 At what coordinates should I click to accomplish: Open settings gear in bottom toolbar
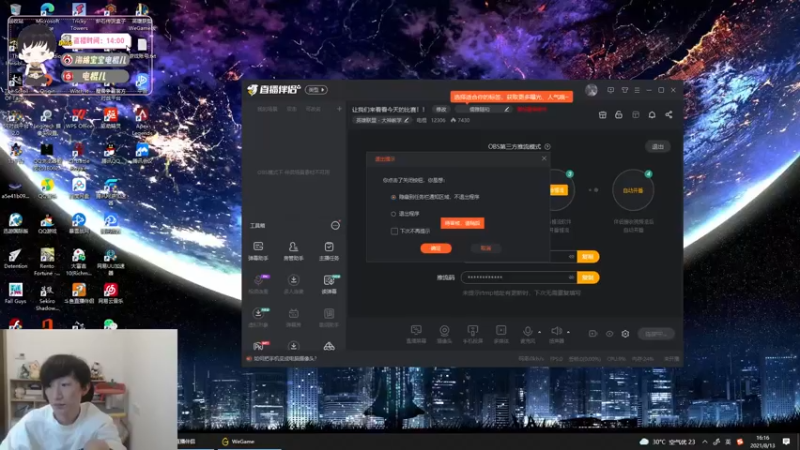point(625,334)
